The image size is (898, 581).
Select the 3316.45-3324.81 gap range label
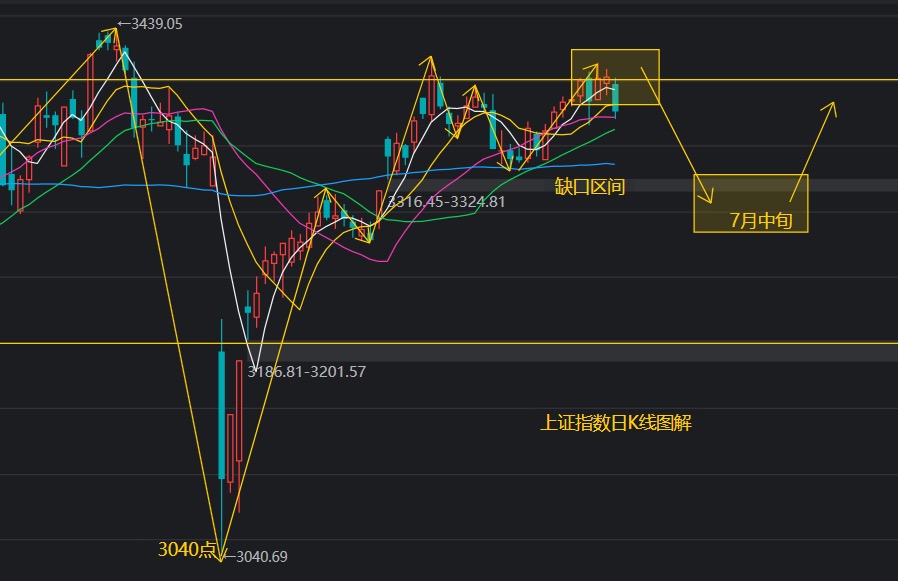[x=446, y=202]
